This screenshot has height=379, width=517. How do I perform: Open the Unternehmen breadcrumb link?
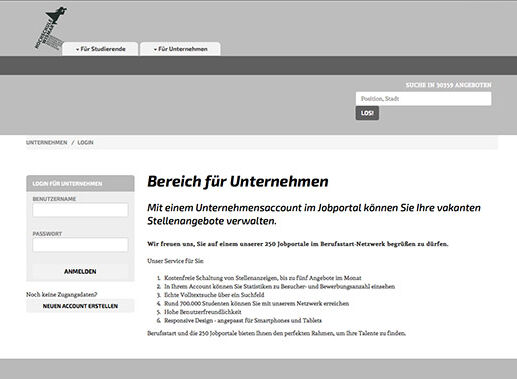click(47, 142)
